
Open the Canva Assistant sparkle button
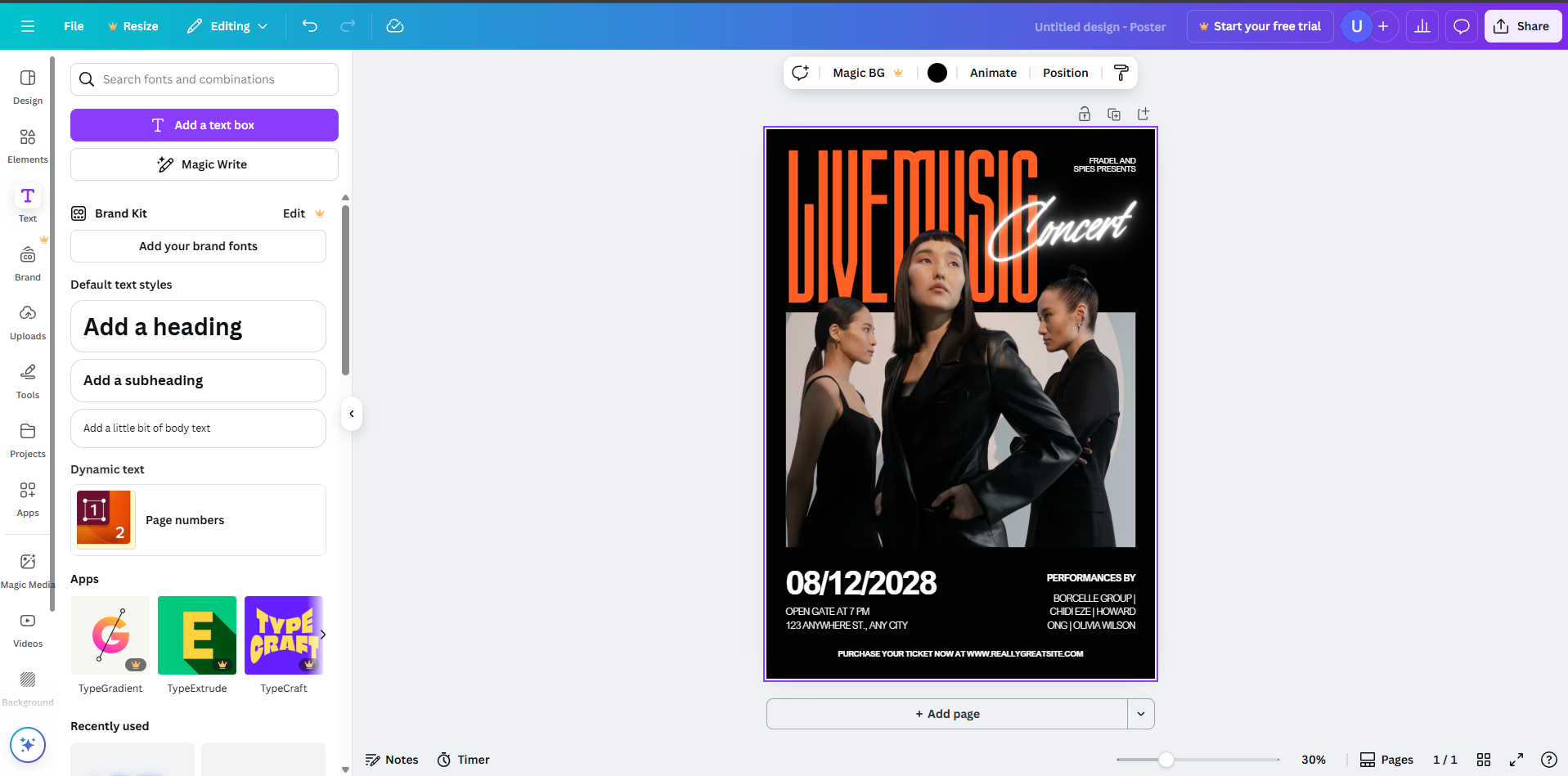(27, 745)
